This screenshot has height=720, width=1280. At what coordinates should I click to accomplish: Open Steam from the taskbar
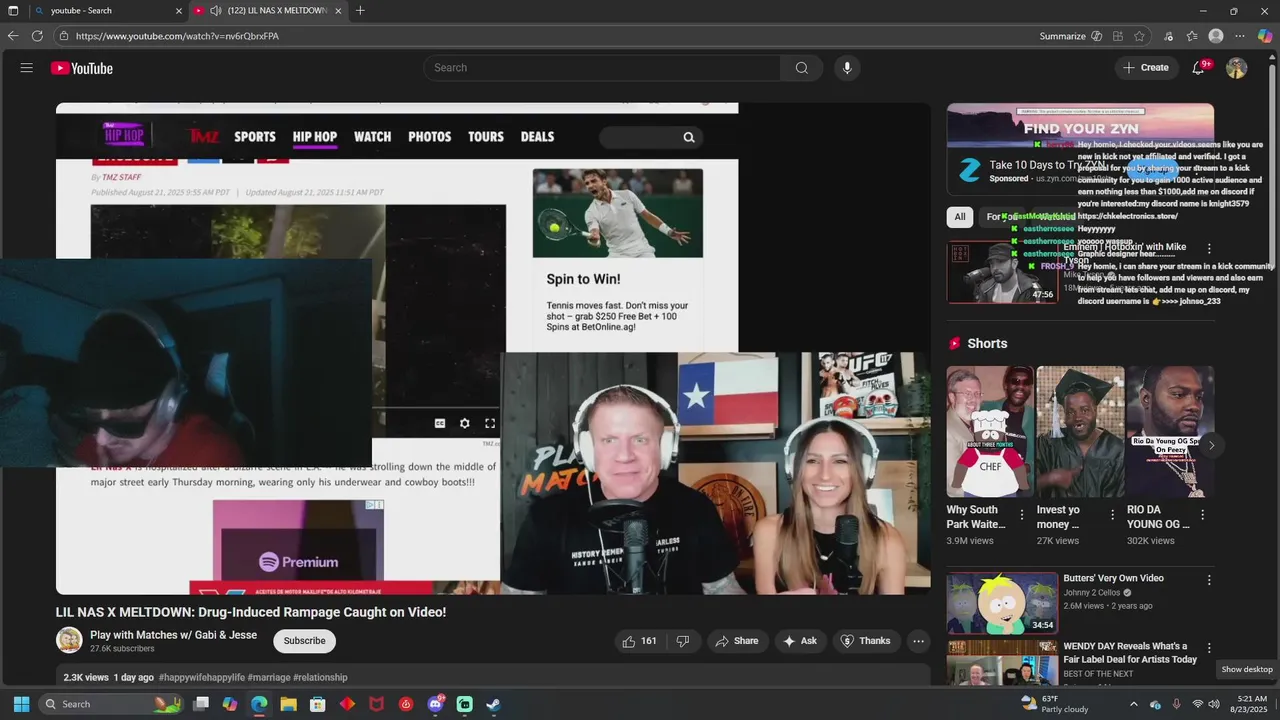[x=494, y=704]
